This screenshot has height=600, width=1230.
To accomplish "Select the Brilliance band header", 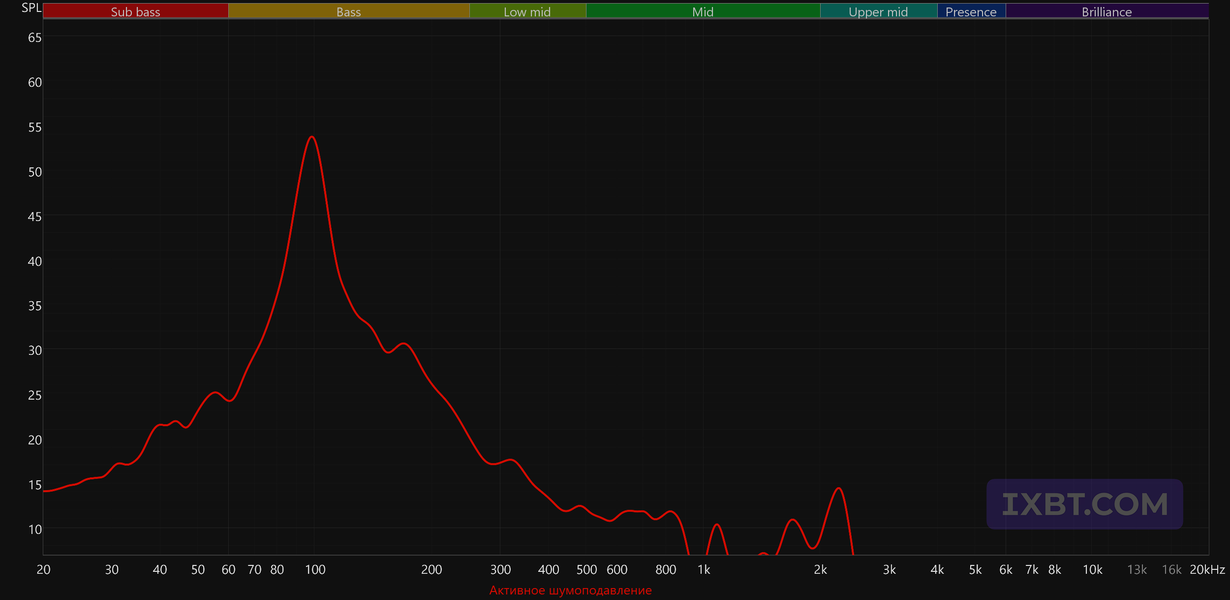I will (x=1107, y=12).
